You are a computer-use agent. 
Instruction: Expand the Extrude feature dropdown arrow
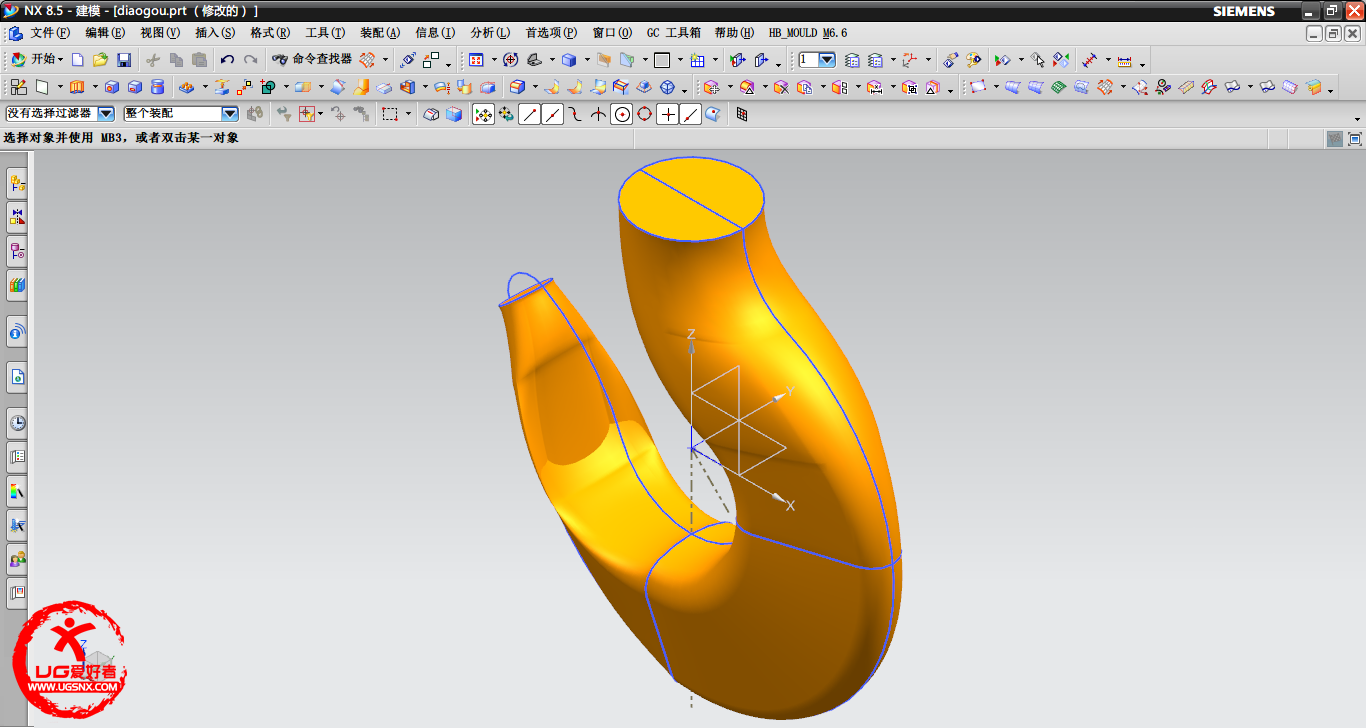tap(95, 87)
